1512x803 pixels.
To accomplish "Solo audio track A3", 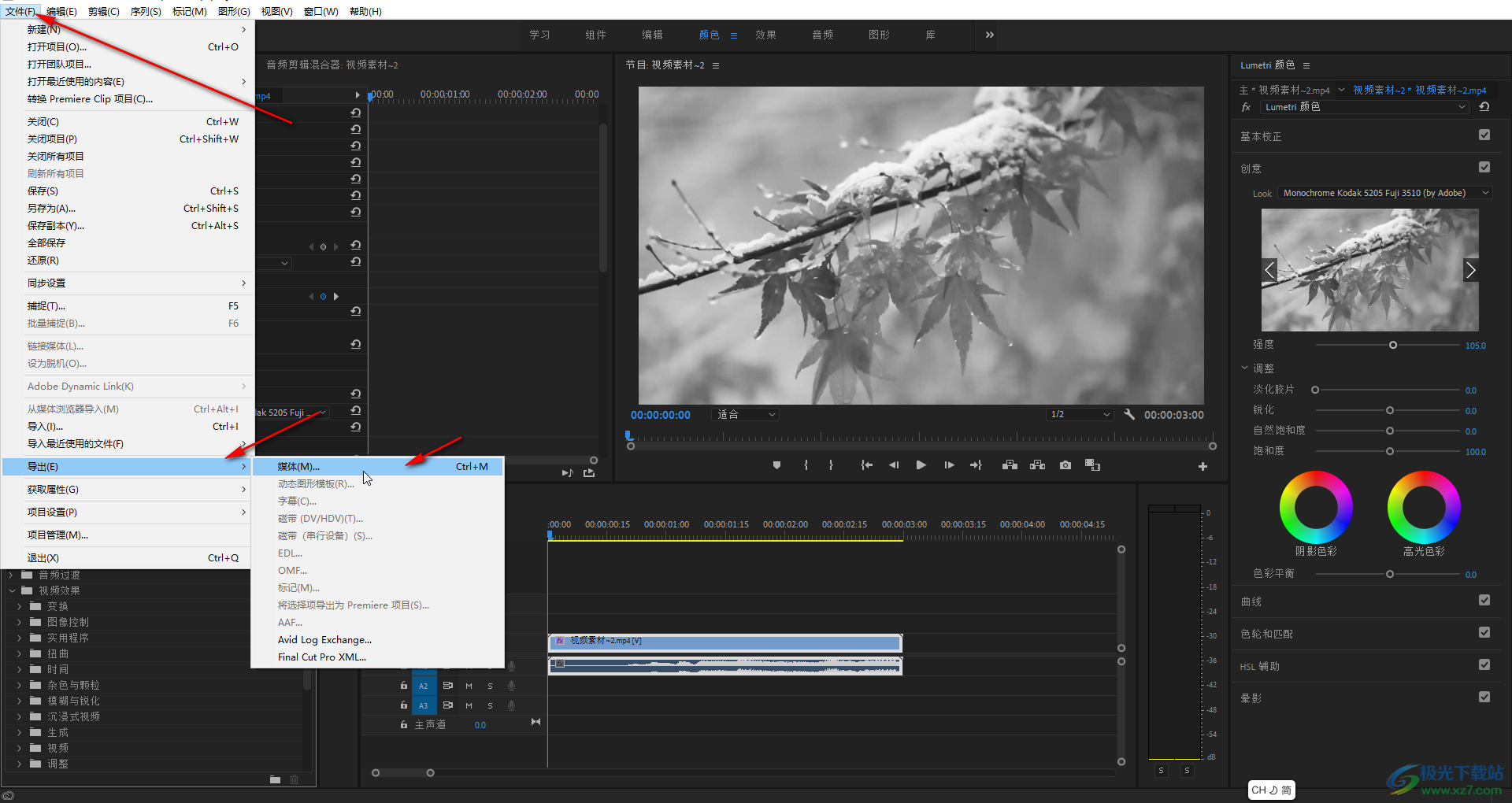I will point(490,705).
